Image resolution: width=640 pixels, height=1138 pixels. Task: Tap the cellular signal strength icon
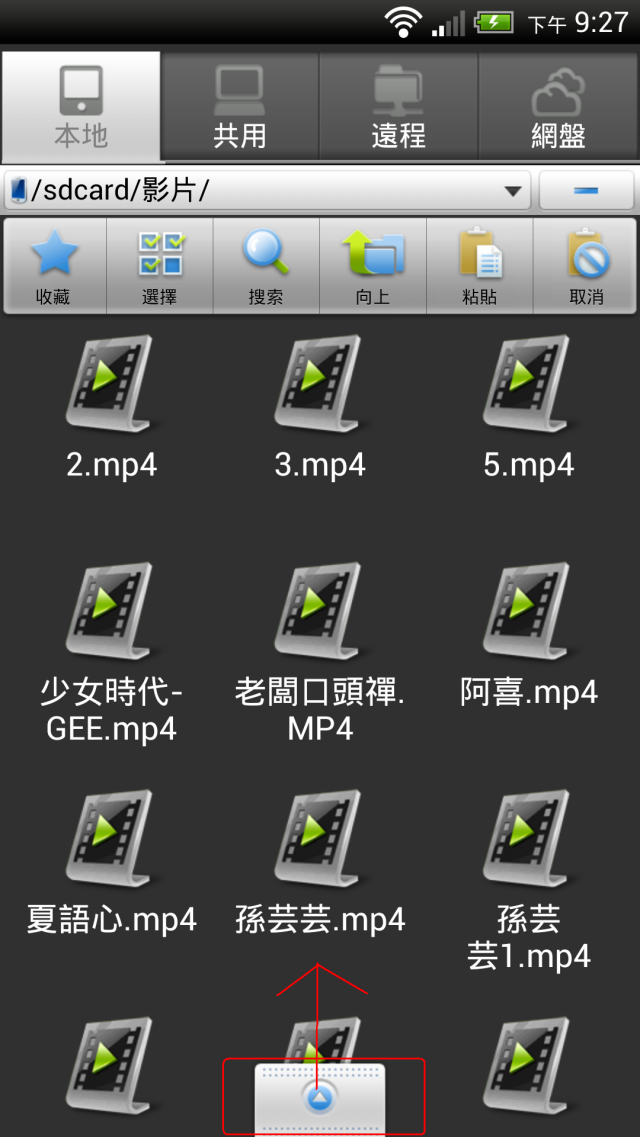pos(448,25)
